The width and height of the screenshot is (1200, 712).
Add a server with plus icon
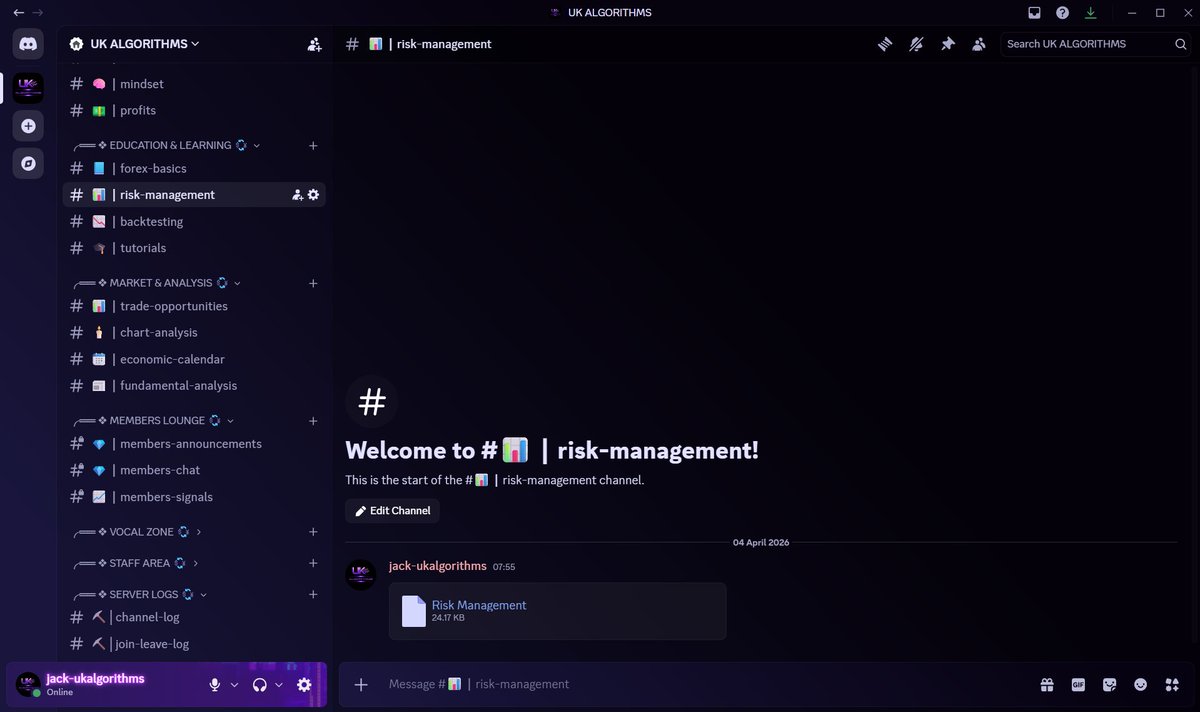coord(28,126)
